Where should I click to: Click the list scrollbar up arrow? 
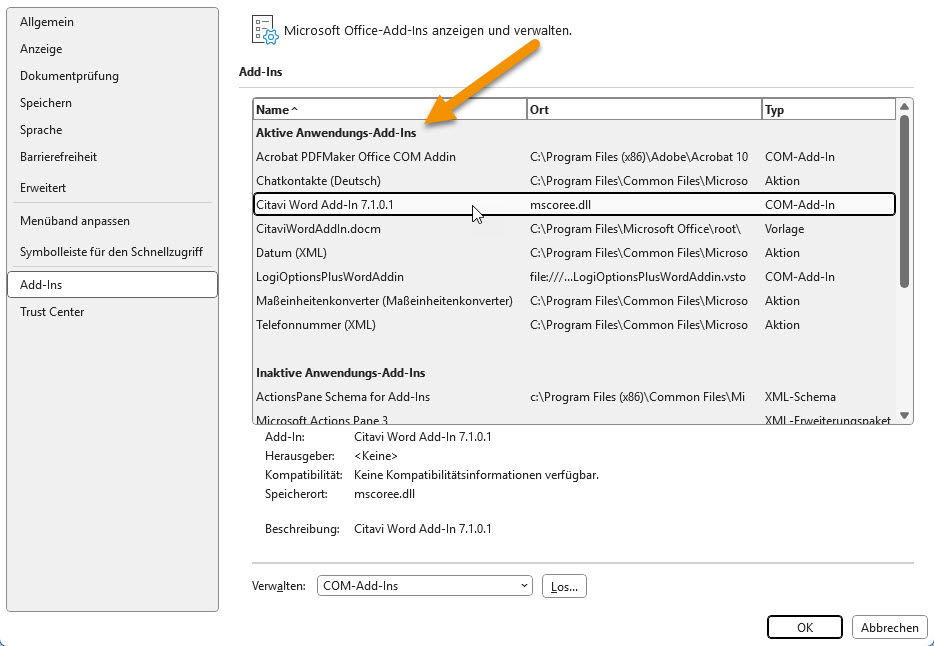pyautogui.click(x=904, y=106)
